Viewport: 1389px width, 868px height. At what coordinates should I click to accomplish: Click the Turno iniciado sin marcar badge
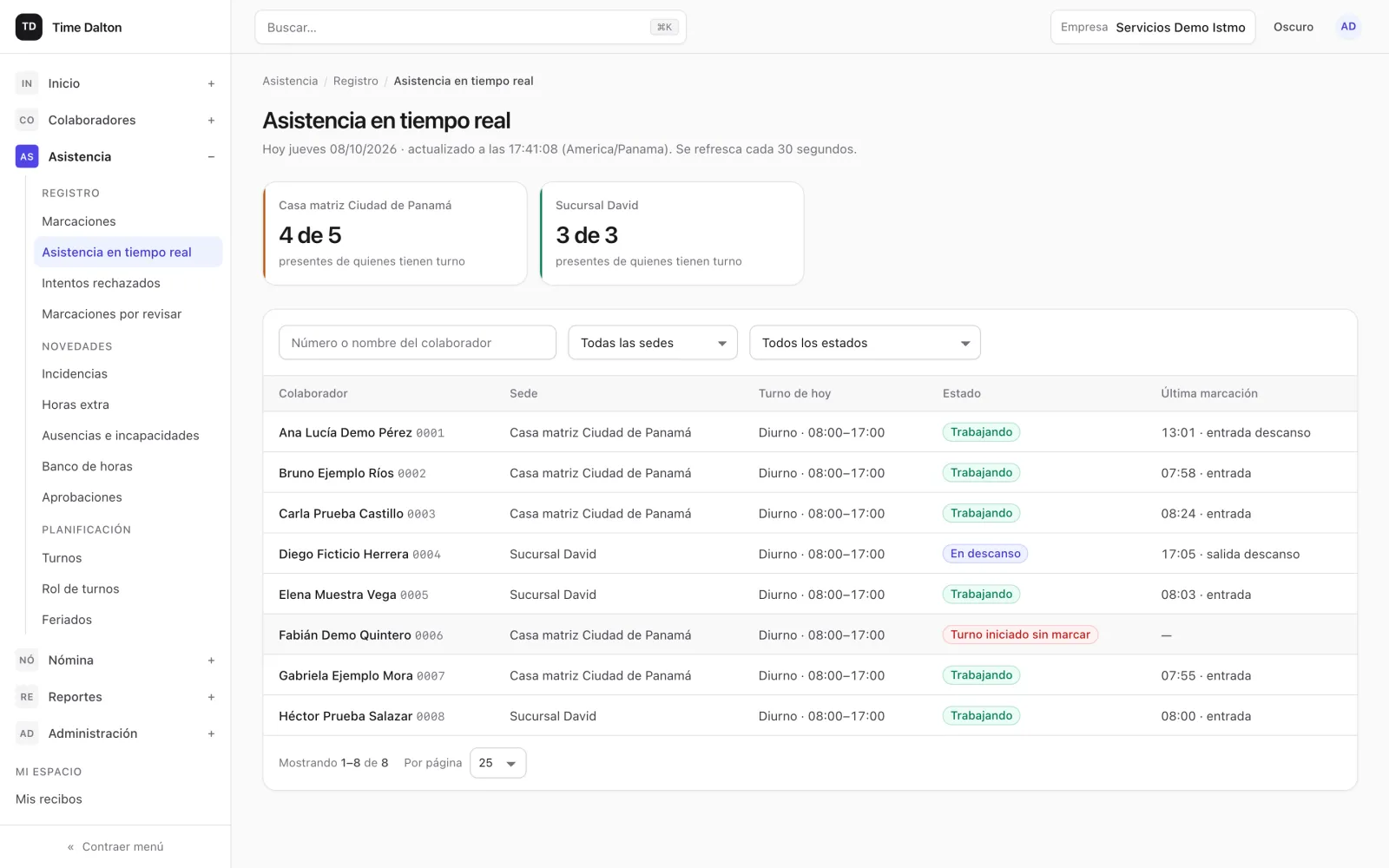[1020, 635]
